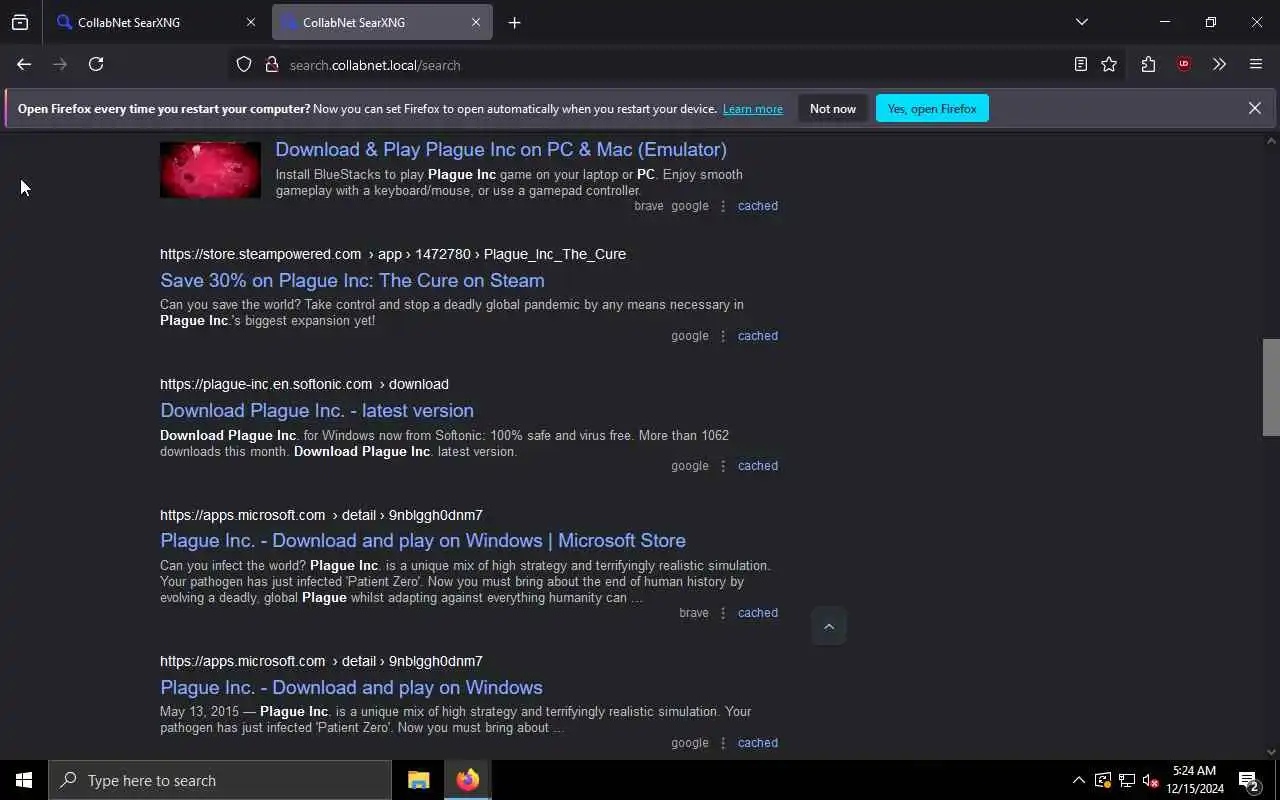Screen dimensions: 1280x800
Task: Open Download & Play Plague Inc Emulator link
Action: pos(501,149)
